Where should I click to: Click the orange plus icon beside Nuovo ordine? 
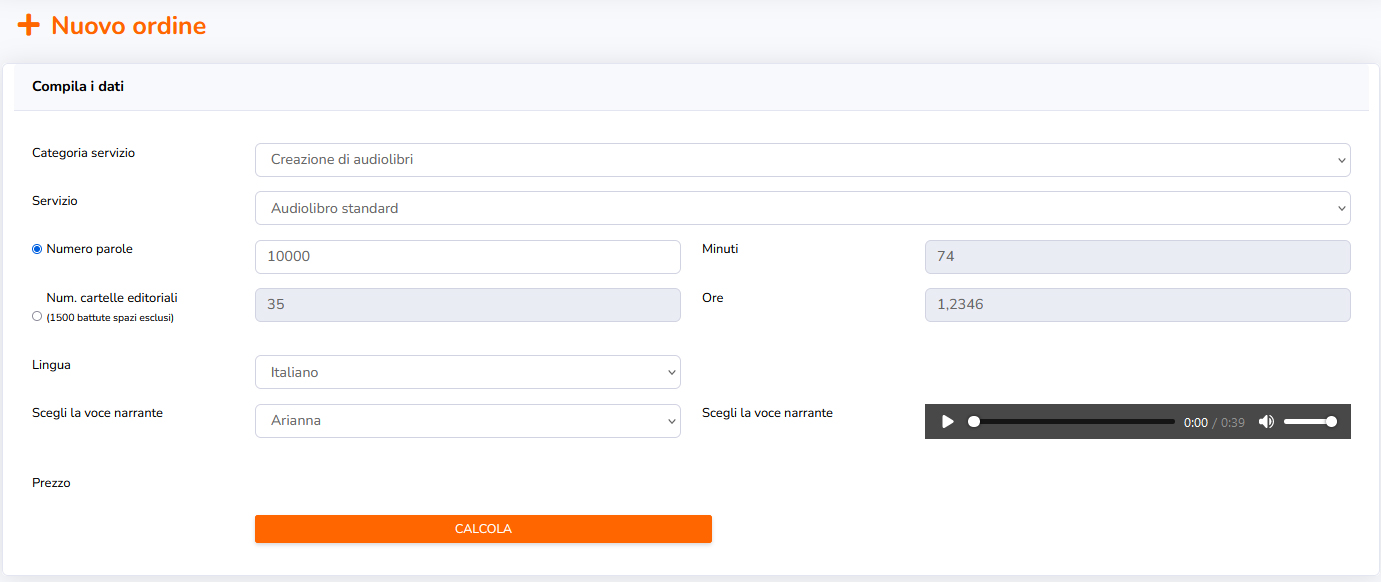pyautogui.click(x=29, y=26)
